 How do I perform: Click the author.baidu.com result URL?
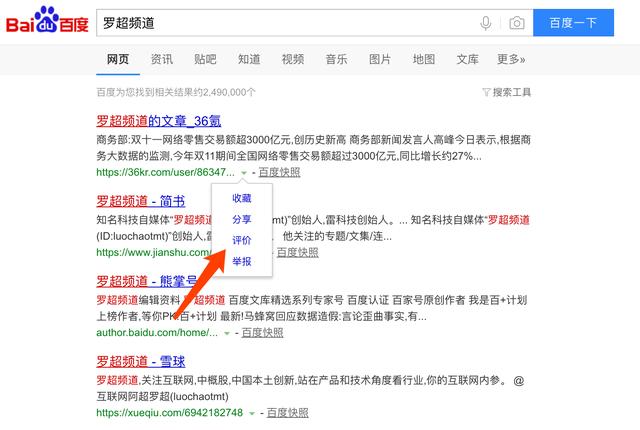pyautogui.click(x=157, y=332)
